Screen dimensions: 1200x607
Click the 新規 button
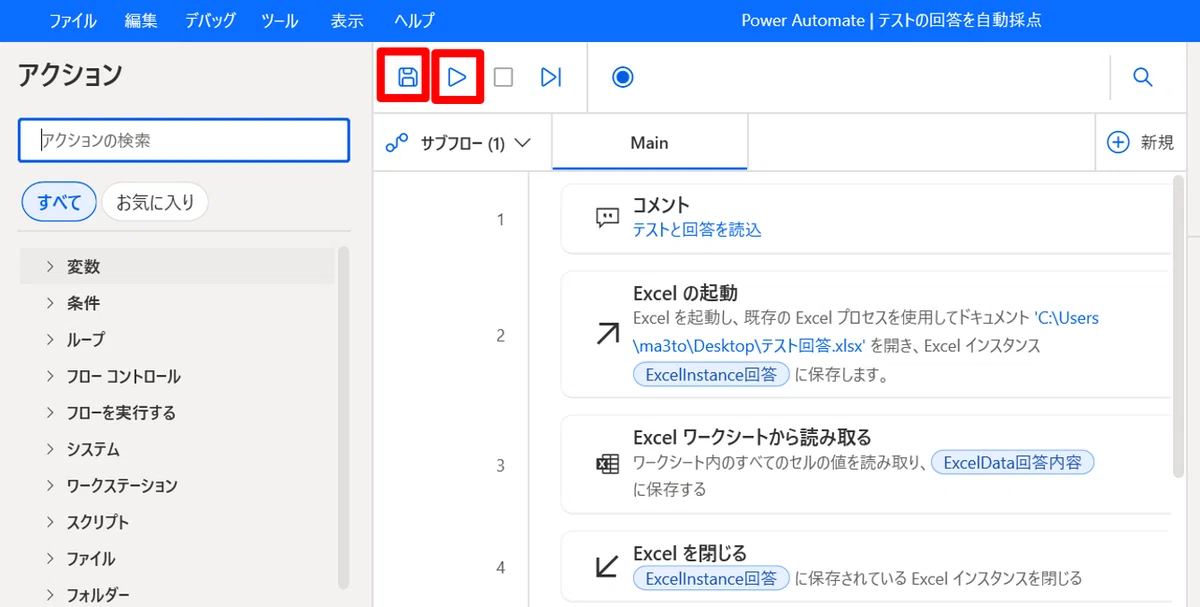coord(1141,142)
